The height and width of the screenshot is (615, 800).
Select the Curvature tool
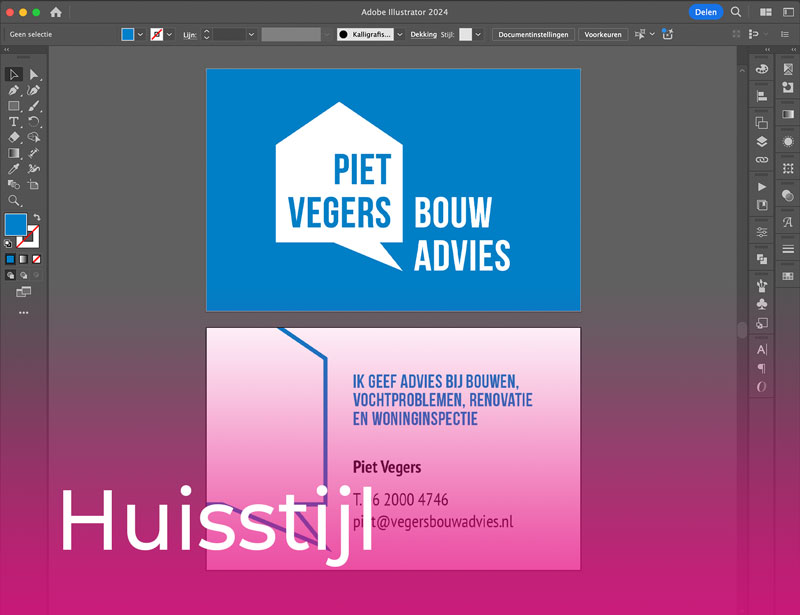[34, 90]
